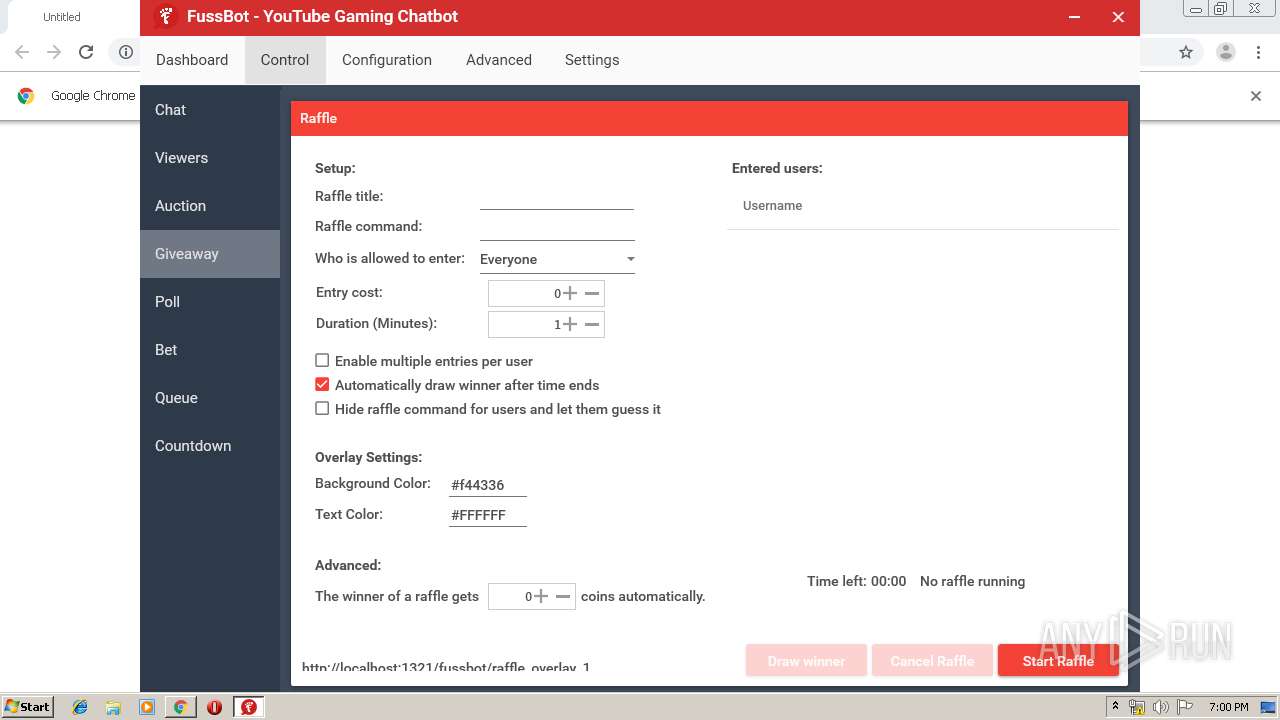1280x720 pixels.
Task: Focus the Raffle title input field
Action: coord(557,197)
